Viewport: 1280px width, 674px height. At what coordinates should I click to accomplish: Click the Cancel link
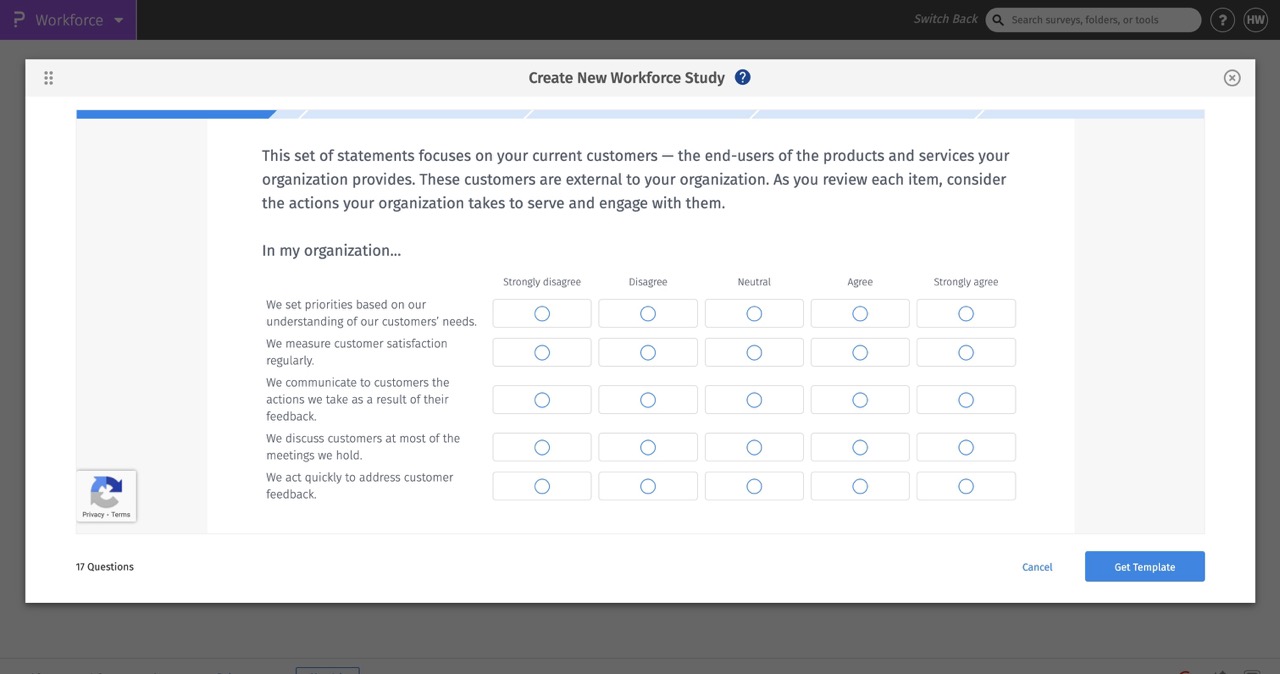click(x=1037, y=567)
